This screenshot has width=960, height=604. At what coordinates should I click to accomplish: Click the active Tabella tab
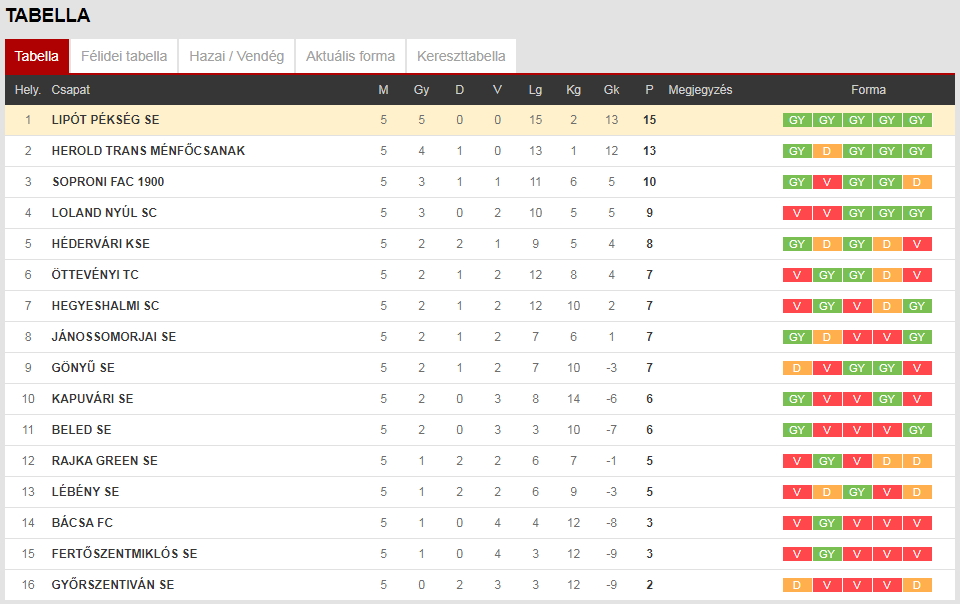point(37,56)
